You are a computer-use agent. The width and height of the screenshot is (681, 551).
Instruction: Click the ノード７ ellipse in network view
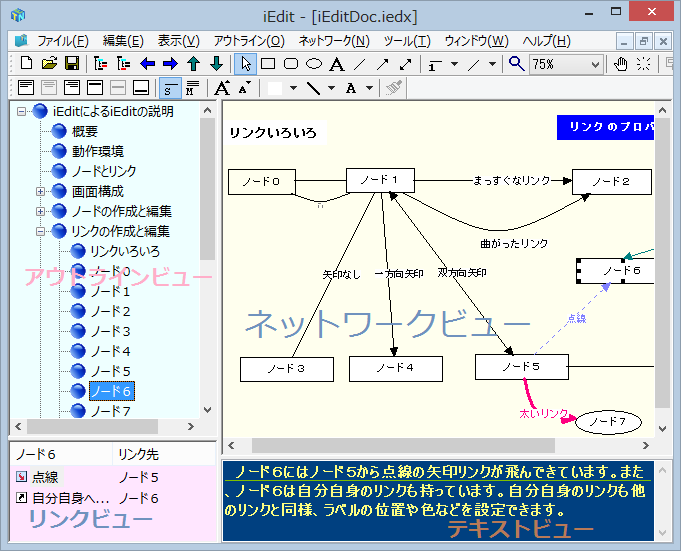tap(608, 422)
